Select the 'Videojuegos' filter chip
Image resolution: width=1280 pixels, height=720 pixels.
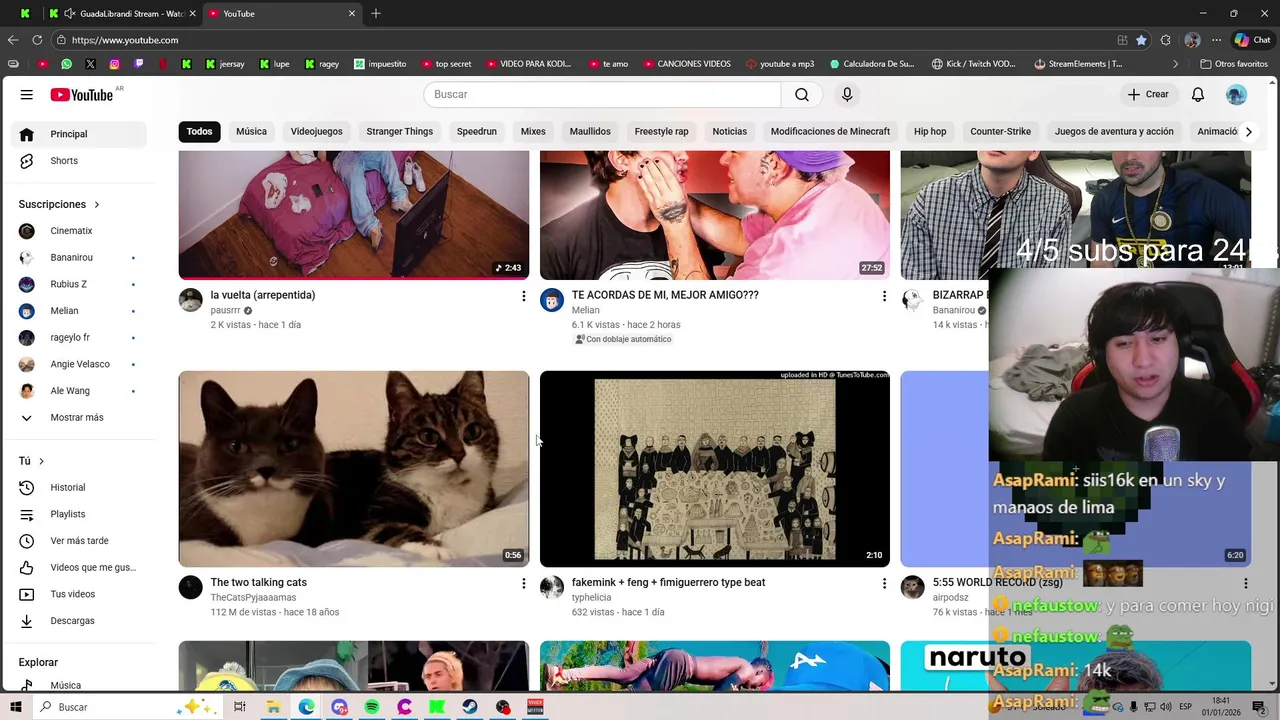point(316,132)
